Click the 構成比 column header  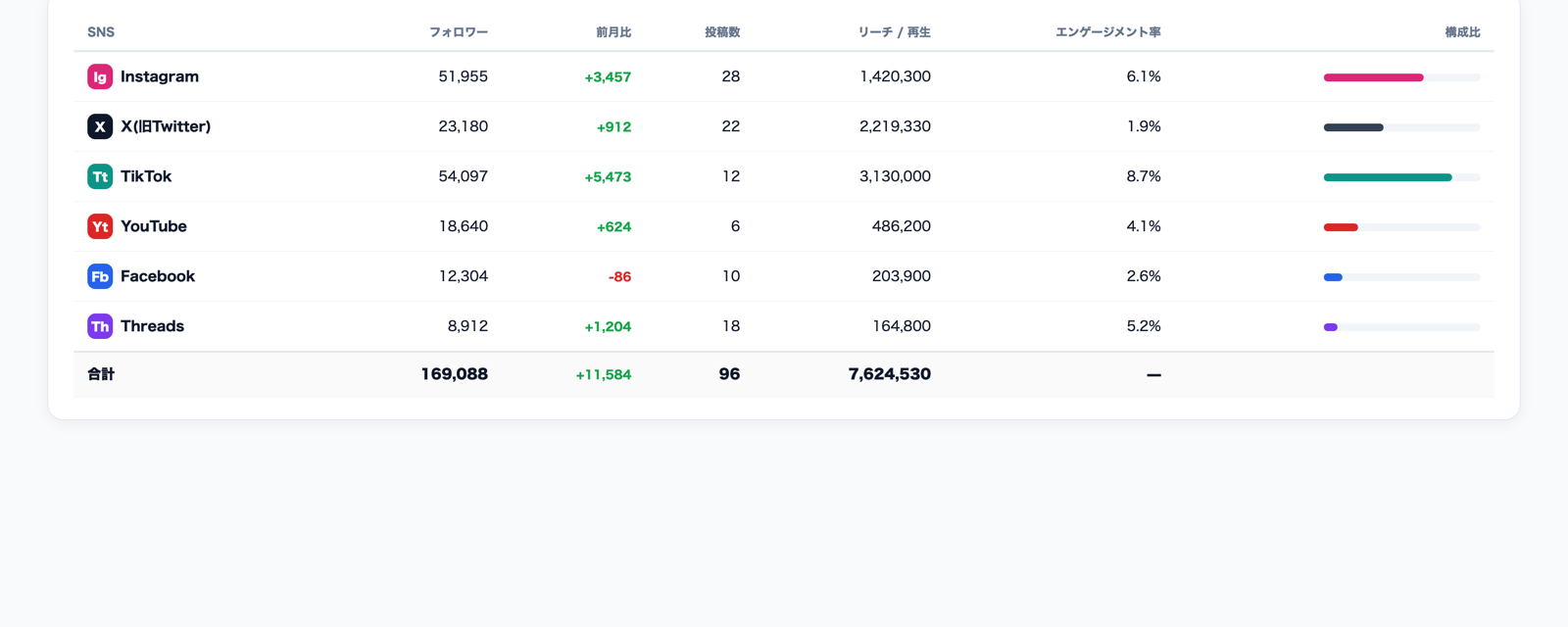pyautogui.click(x=1463, y=32)
